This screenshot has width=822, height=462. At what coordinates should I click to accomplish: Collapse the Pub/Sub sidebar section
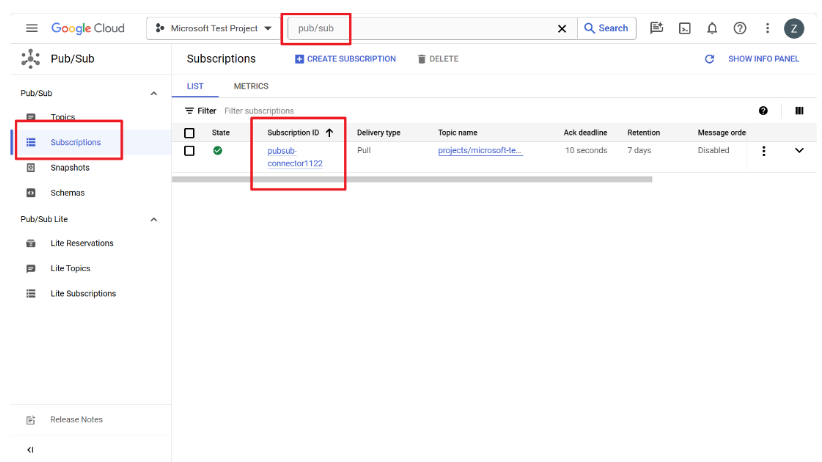(x=153, y=93)
